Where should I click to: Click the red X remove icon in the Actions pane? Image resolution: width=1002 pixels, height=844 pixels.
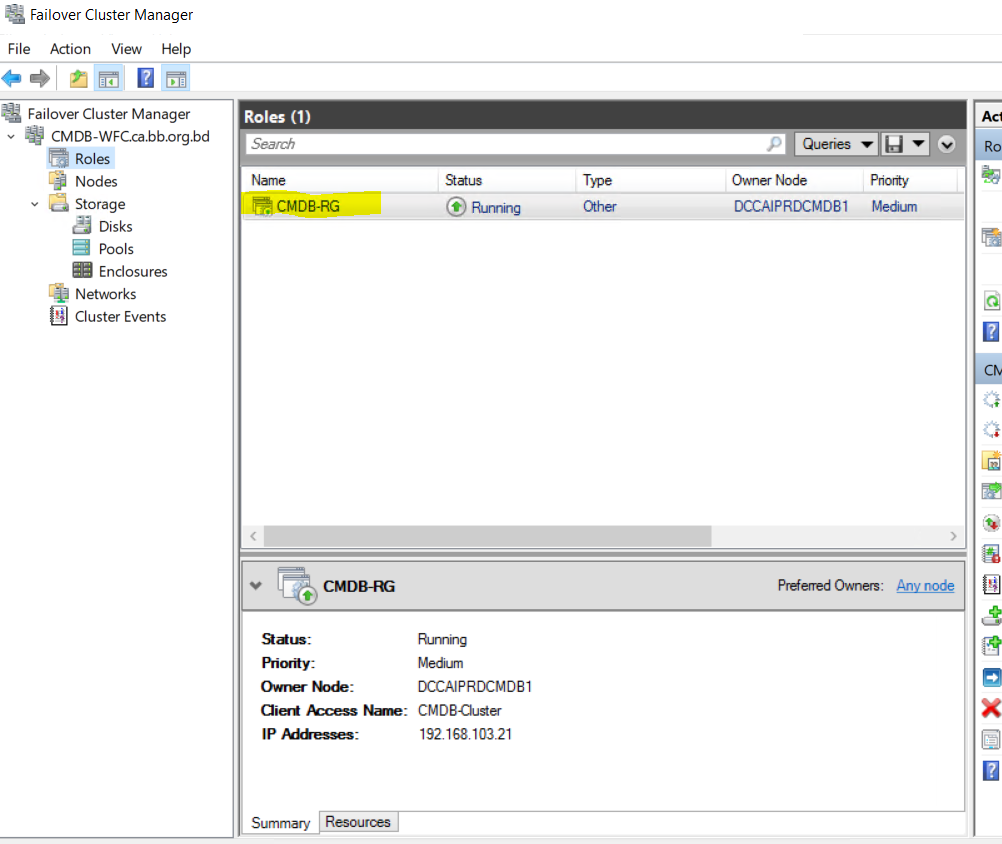pos(991,708)
